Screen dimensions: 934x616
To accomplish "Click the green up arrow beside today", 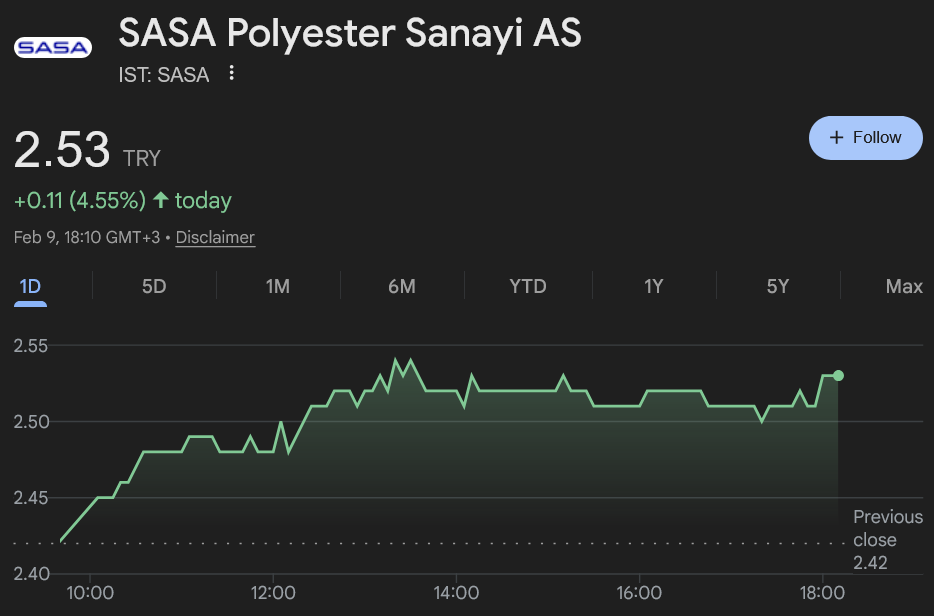I will click(x=160, y=201).
